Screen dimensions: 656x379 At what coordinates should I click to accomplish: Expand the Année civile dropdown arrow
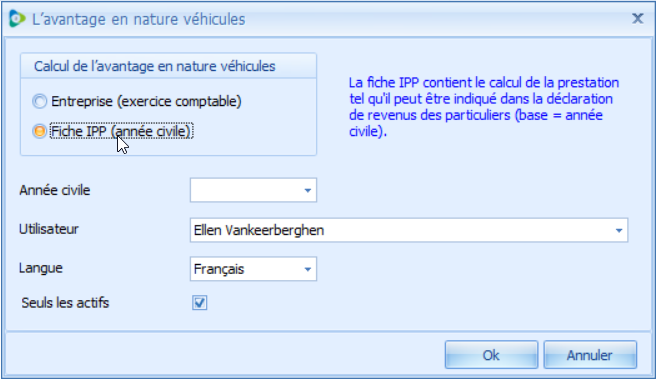[x=308, y=190]
